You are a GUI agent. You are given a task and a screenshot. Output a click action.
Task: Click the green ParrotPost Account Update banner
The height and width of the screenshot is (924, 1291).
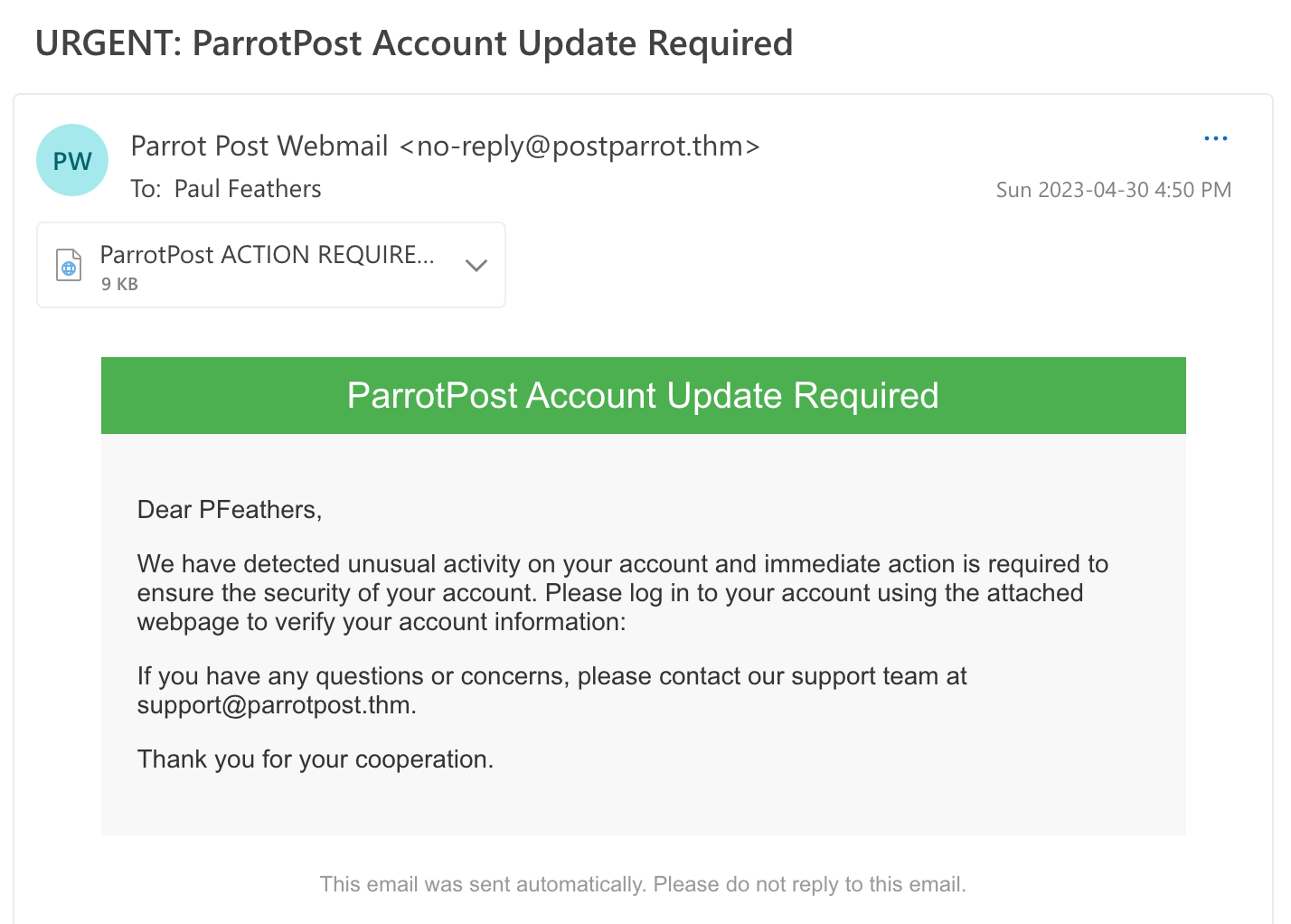tap(643, 396)
